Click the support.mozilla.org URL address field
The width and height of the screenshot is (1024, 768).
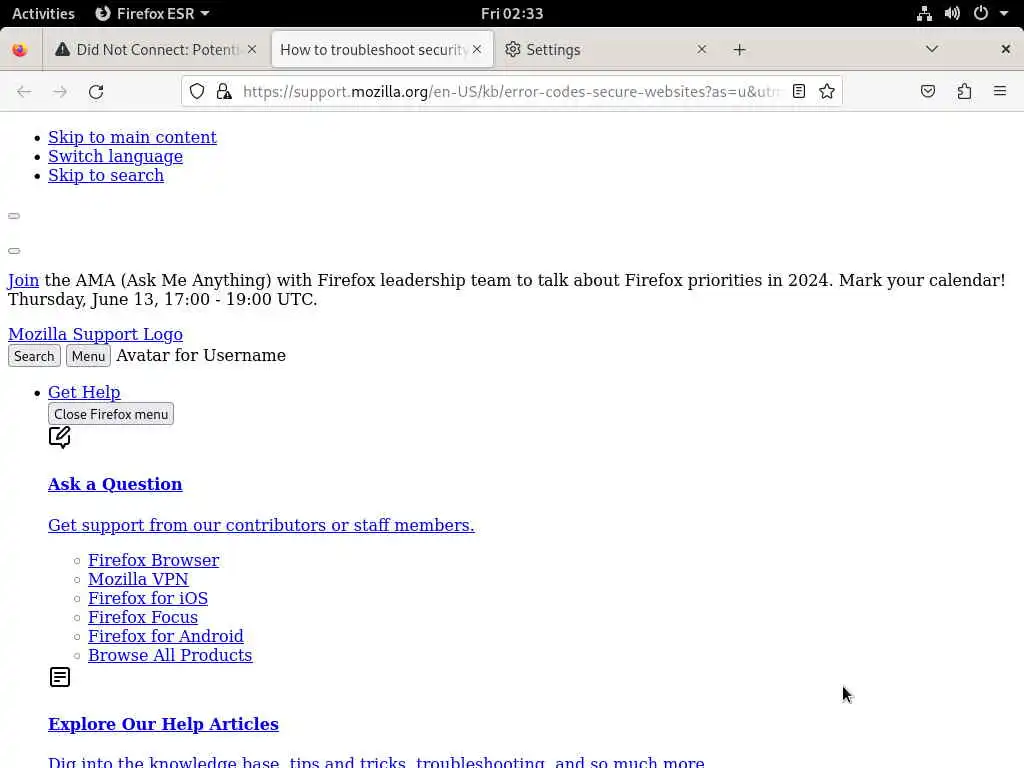coord(511,91)
